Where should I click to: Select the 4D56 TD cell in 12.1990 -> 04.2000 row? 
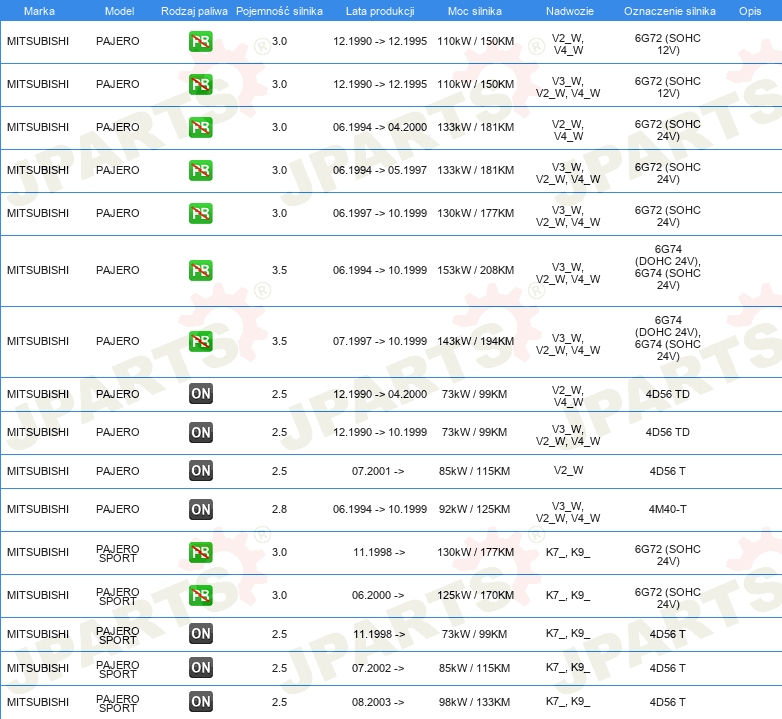(668, 394)
